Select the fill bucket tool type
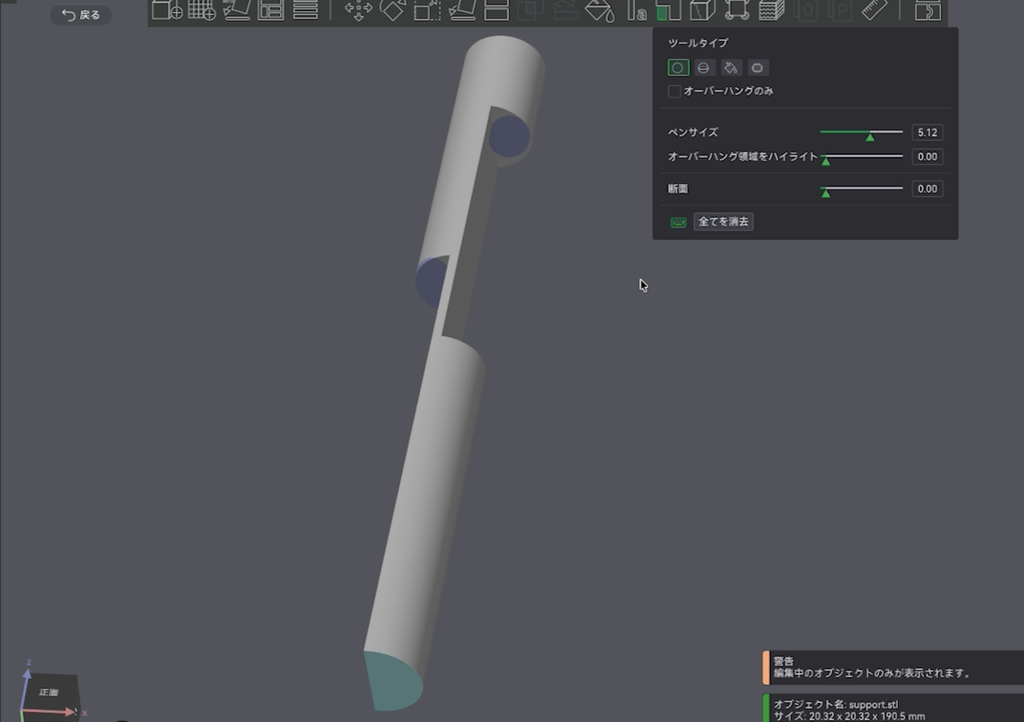Image resolution: width=1024 pixels, height=722 pixels. point(731,67)
